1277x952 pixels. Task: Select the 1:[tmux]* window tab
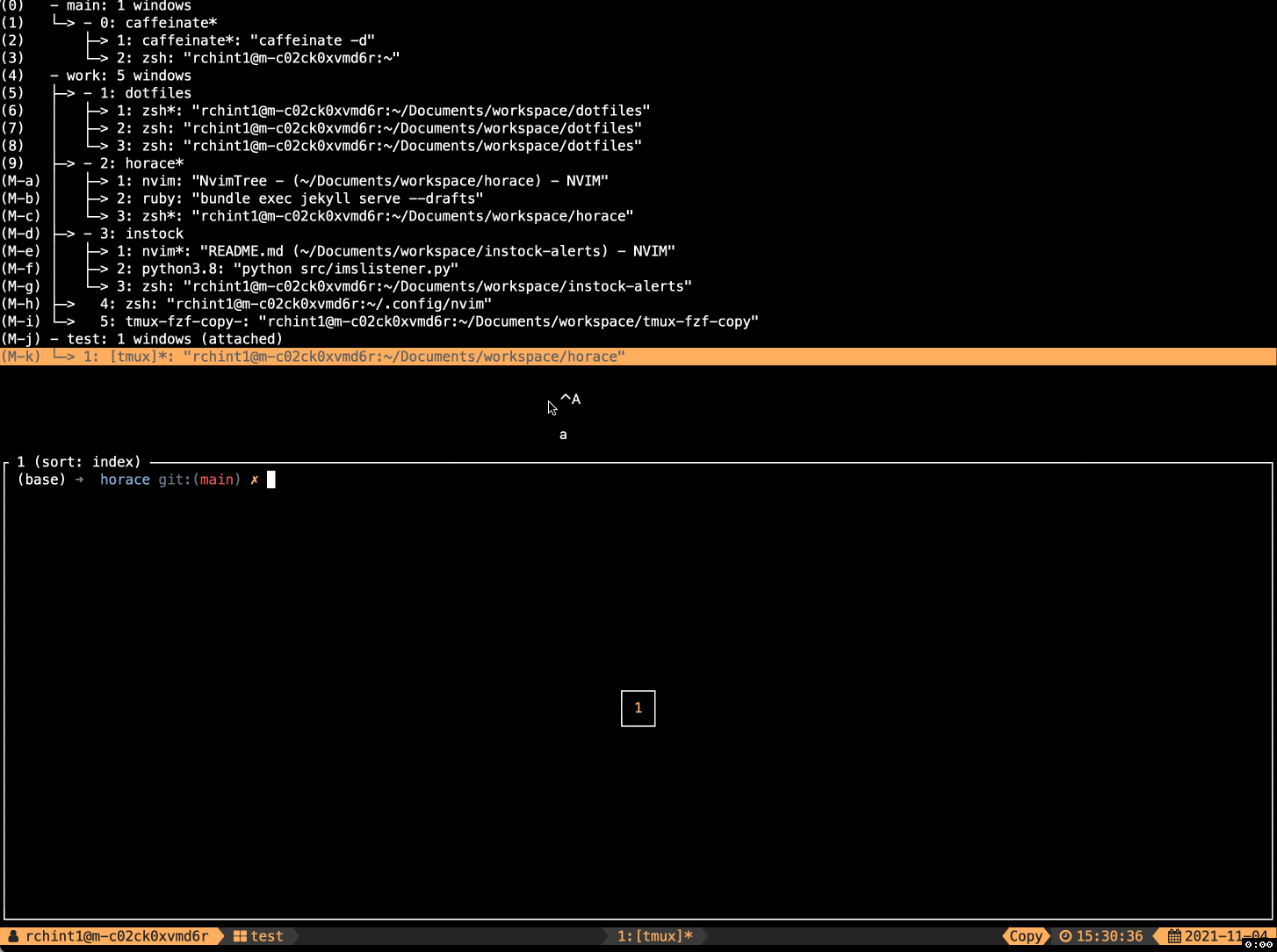(655, 936)
